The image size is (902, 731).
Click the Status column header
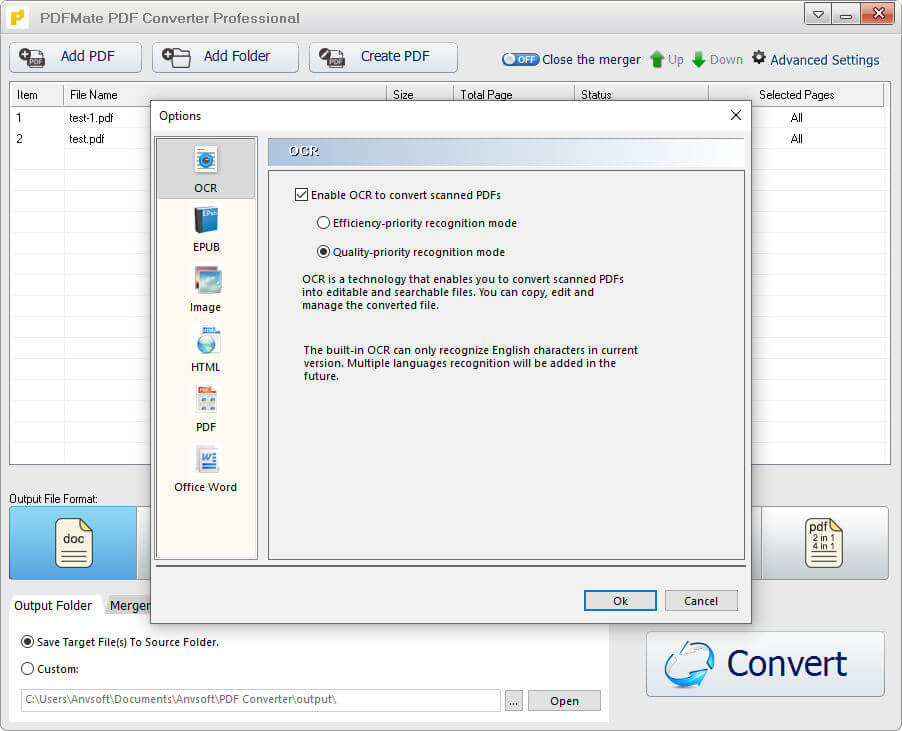pos(641,94)
